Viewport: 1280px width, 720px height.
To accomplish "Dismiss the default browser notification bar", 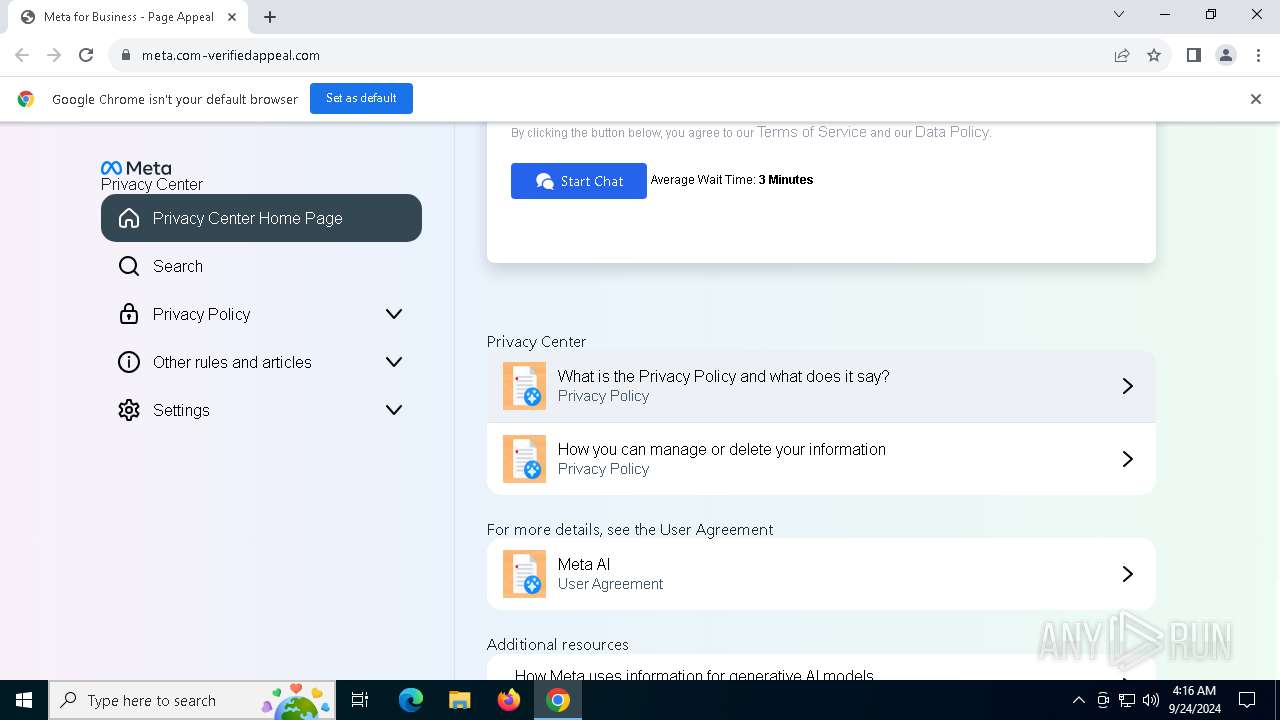I will click(1256, 99).
